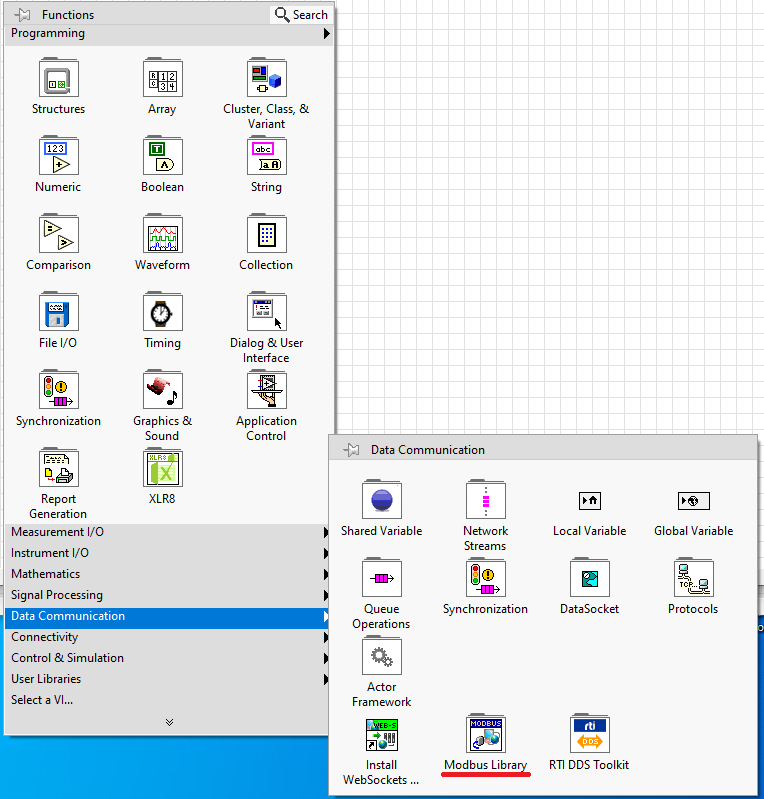Open Synchronization in the Data Communication palette

click(x=486, y=578)
